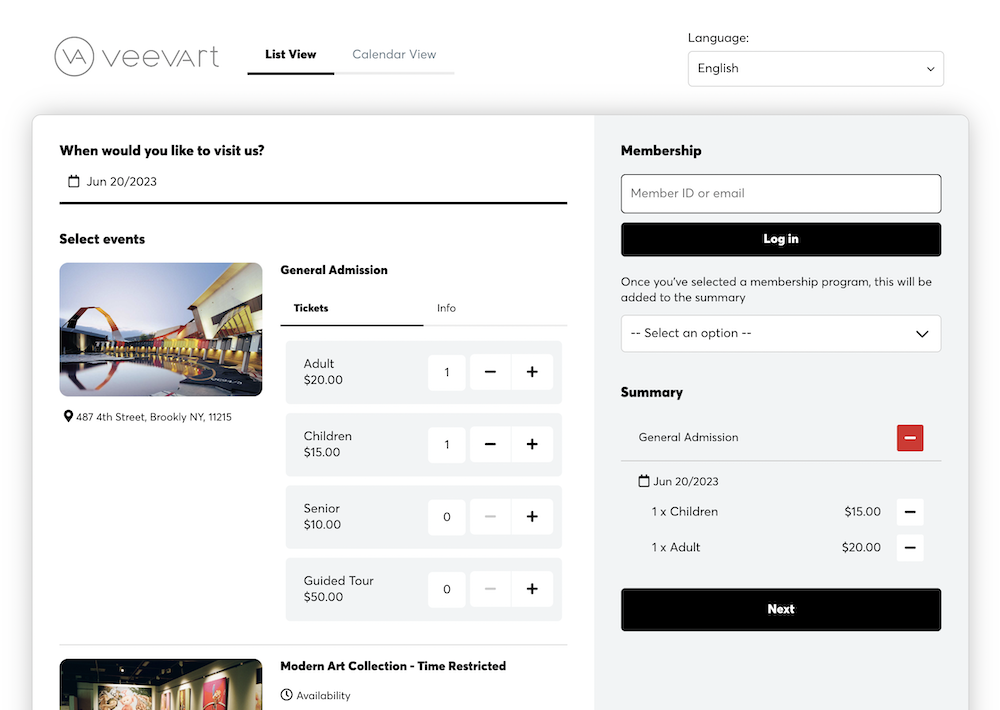The height and width of the screenshot is (710, 1000).
Task: Open the Info tab for General Admission
Action: pos(446,308)
